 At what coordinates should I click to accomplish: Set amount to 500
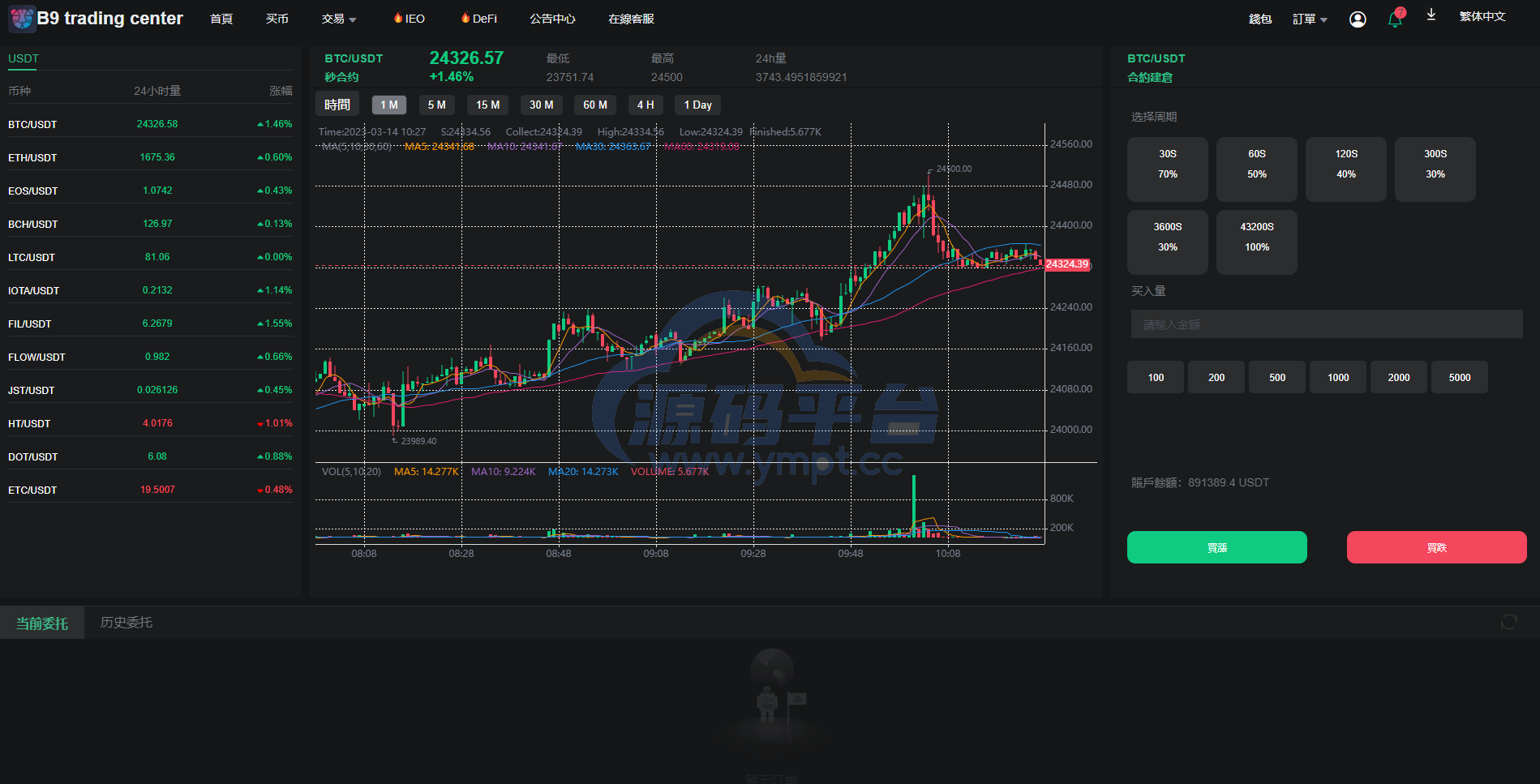click(1277, 377)
